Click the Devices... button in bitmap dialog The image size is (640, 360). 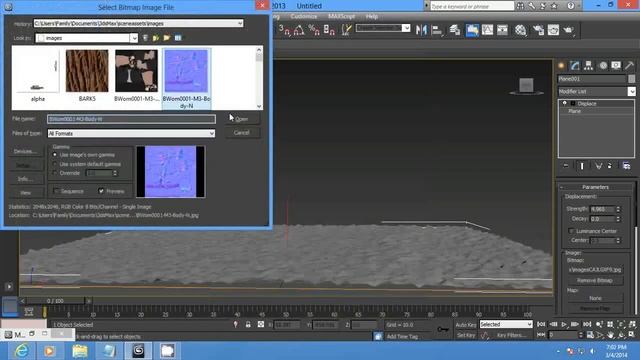25,151
